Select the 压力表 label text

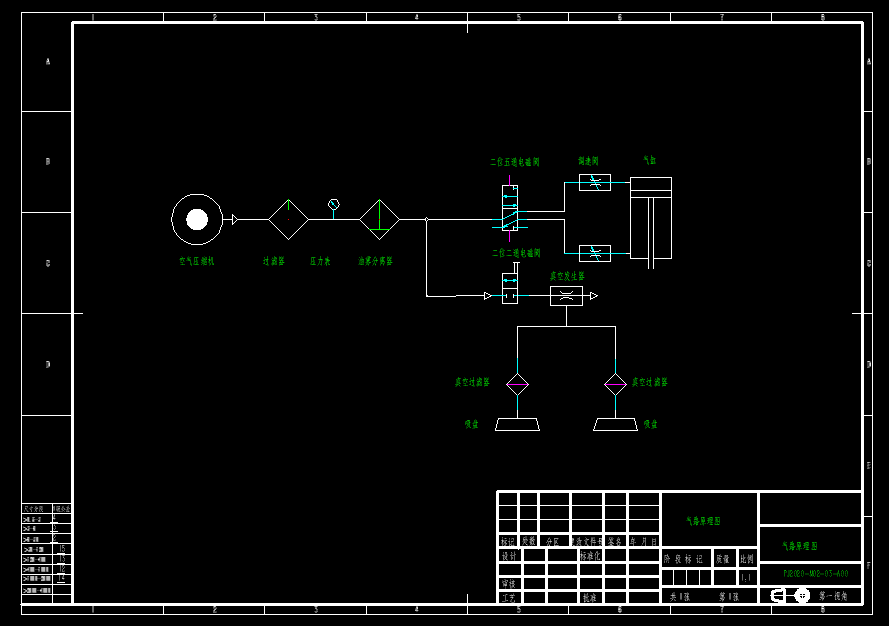(320, 261)
